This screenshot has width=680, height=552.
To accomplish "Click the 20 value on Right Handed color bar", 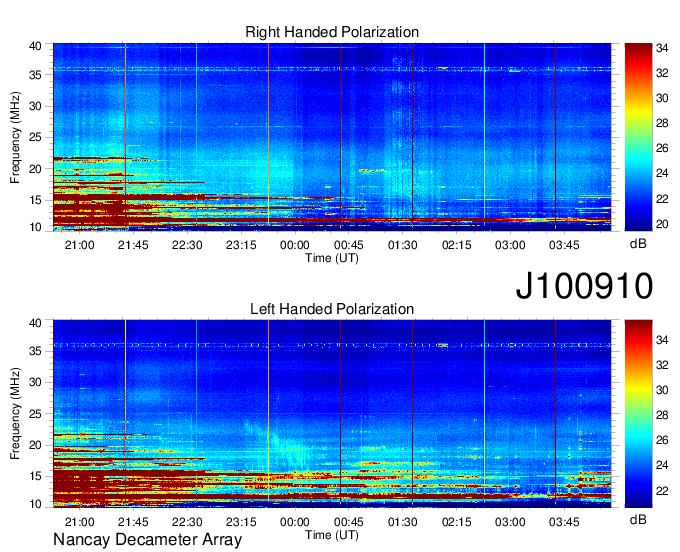I will (662, 224).
